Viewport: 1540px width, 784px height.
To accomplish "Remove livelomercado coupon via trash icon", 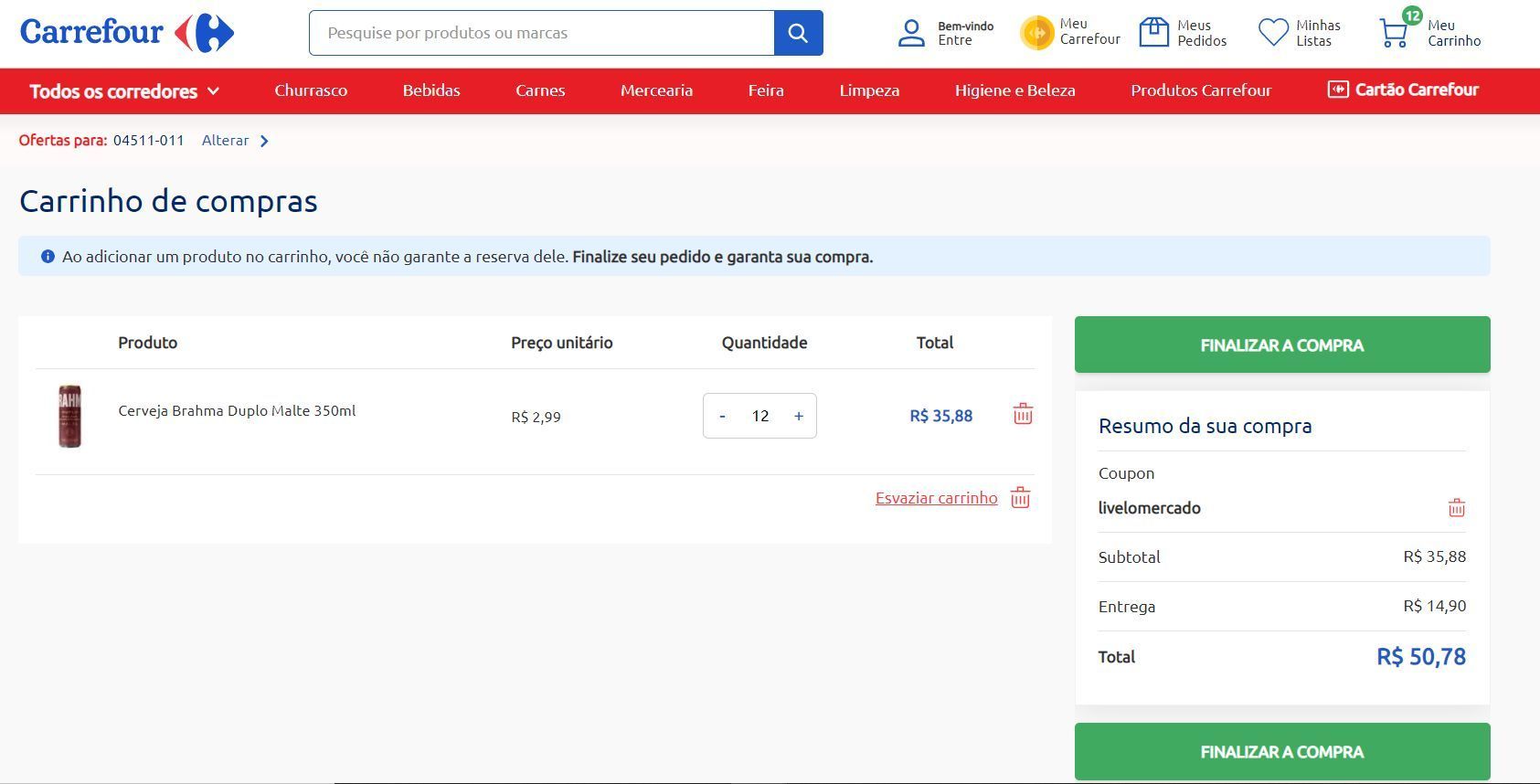I will pos(1457,508).
